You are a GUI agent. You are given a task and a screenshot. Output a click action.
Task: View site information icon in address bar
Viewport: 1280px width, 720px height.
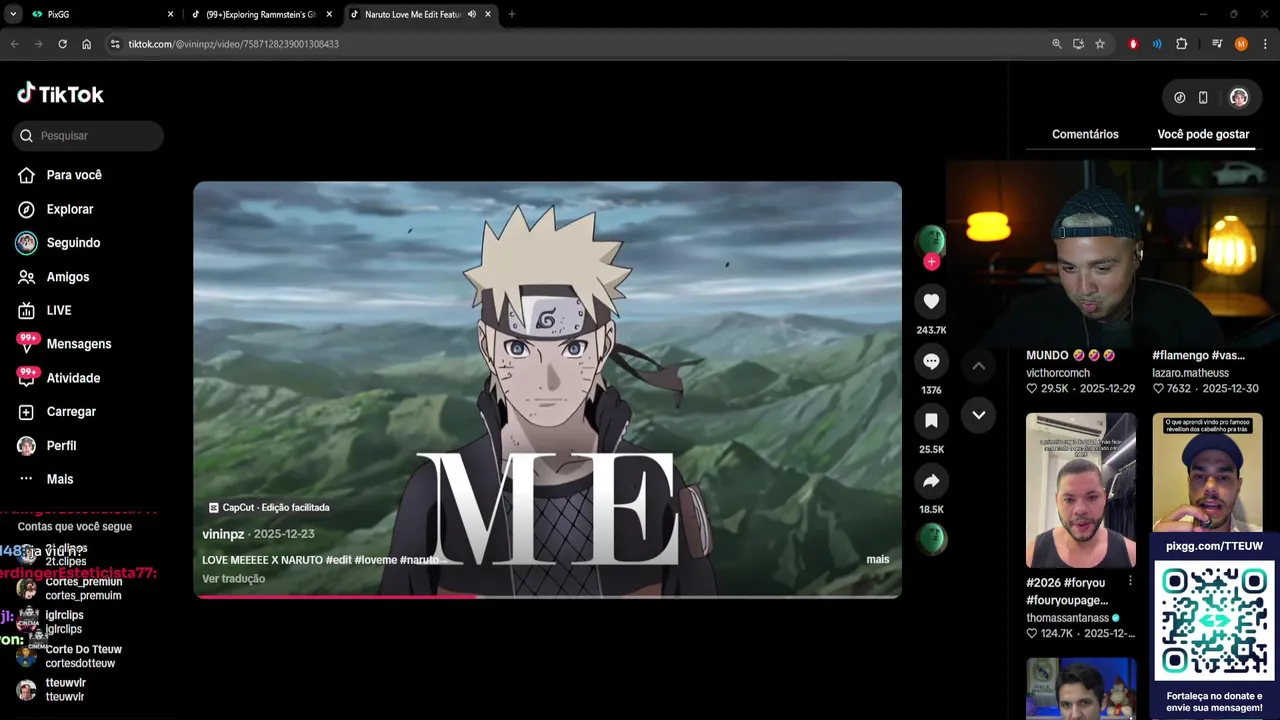tap(115, 44)
